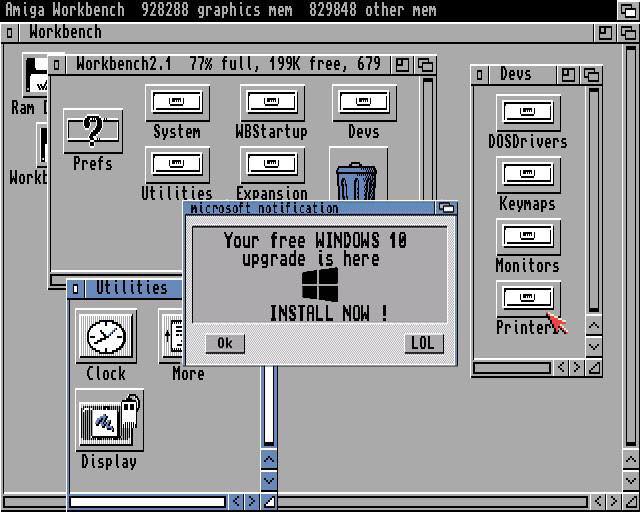Click the Windows logo in the notification
640x512 pixels.
click(x=320, y=284)
